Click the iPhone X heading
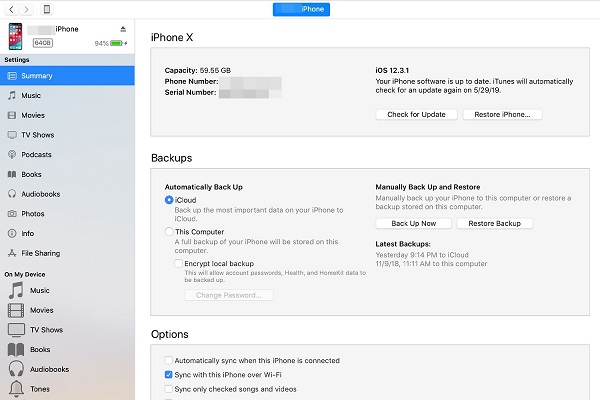 tap(172, 38)
